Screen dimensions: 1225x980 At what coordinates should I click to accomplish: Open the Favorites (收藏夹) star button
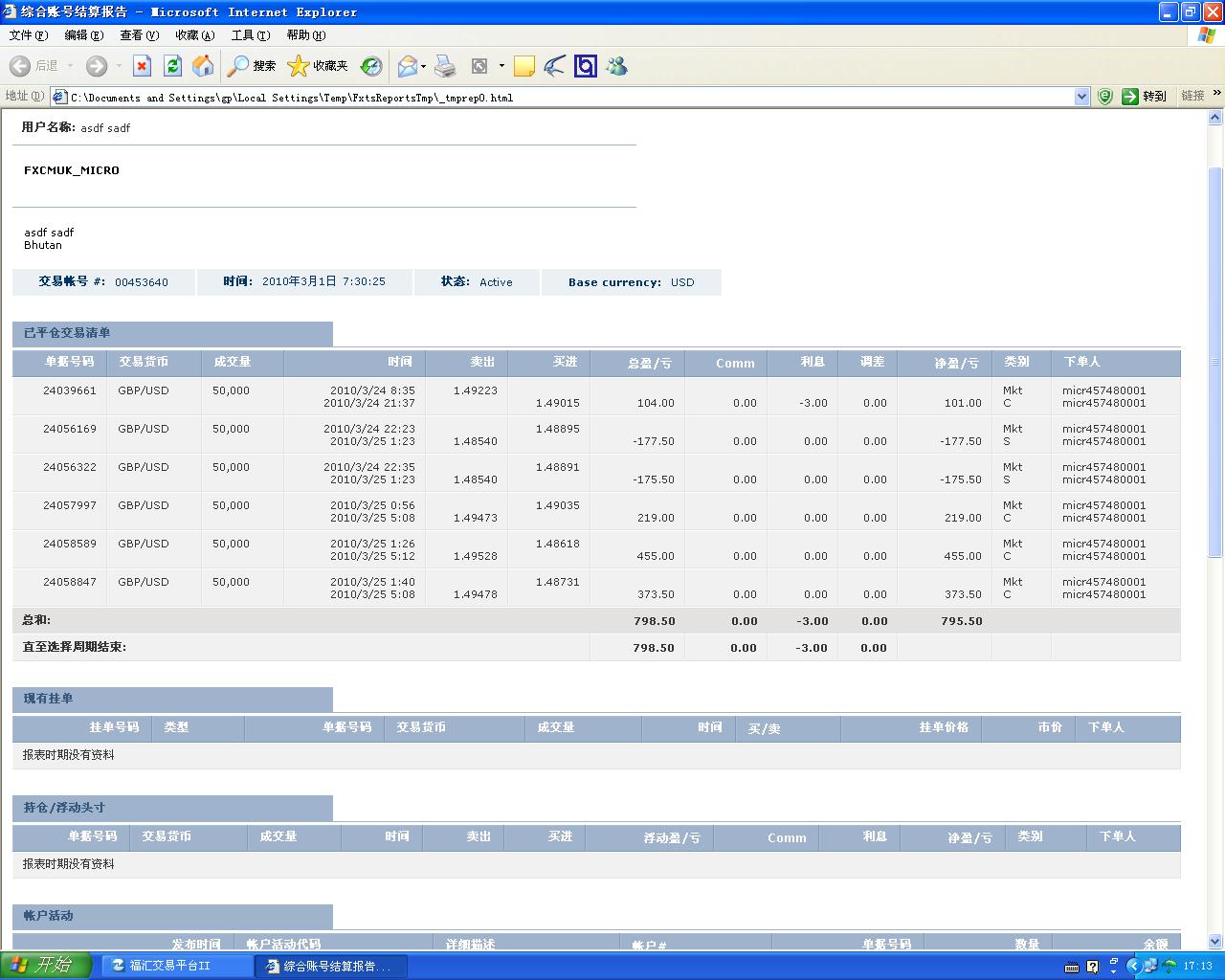pos(318,66)
